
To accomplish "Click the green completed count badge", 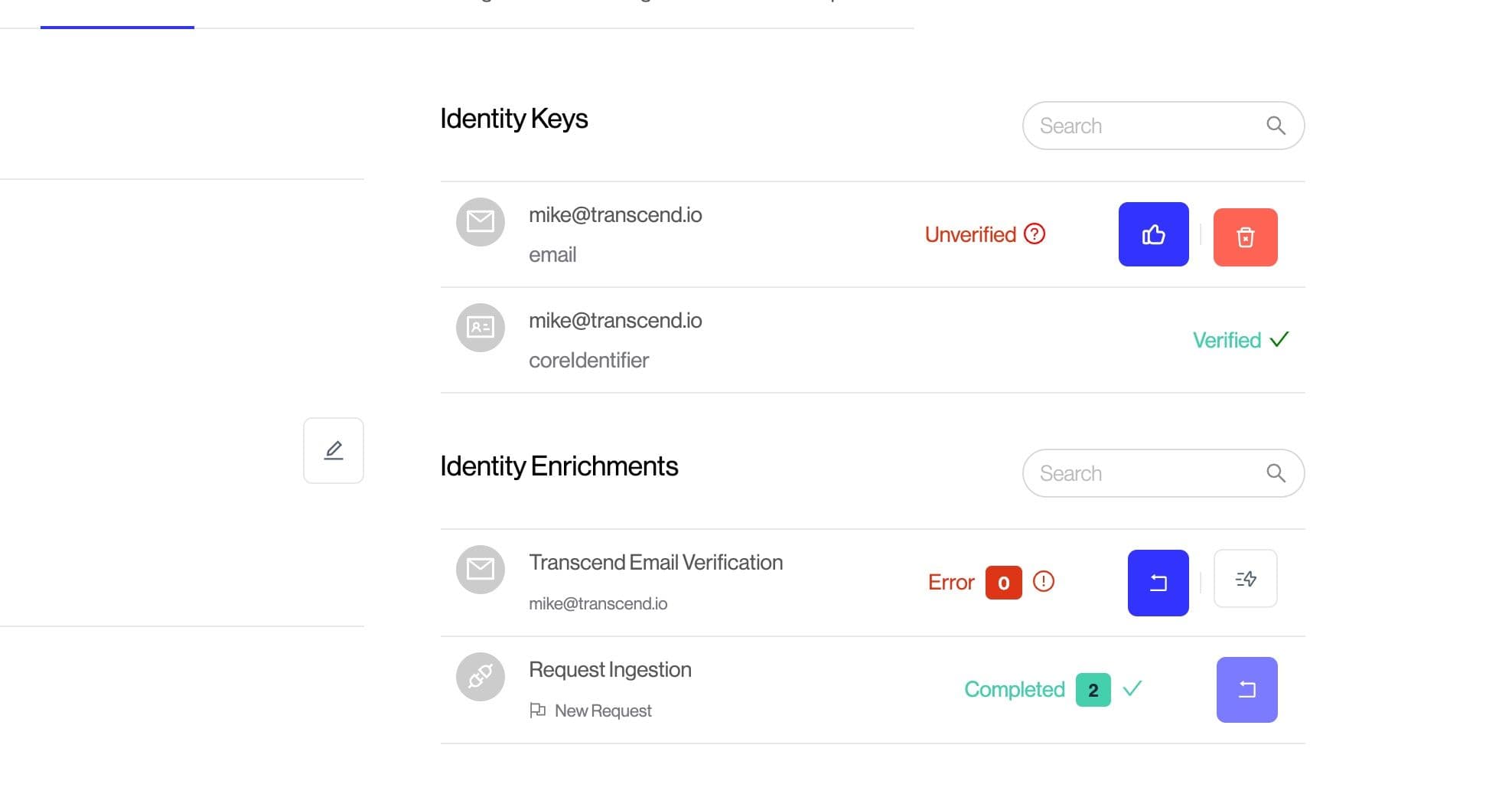I will pyautogui.click(x=1093, y=690).
